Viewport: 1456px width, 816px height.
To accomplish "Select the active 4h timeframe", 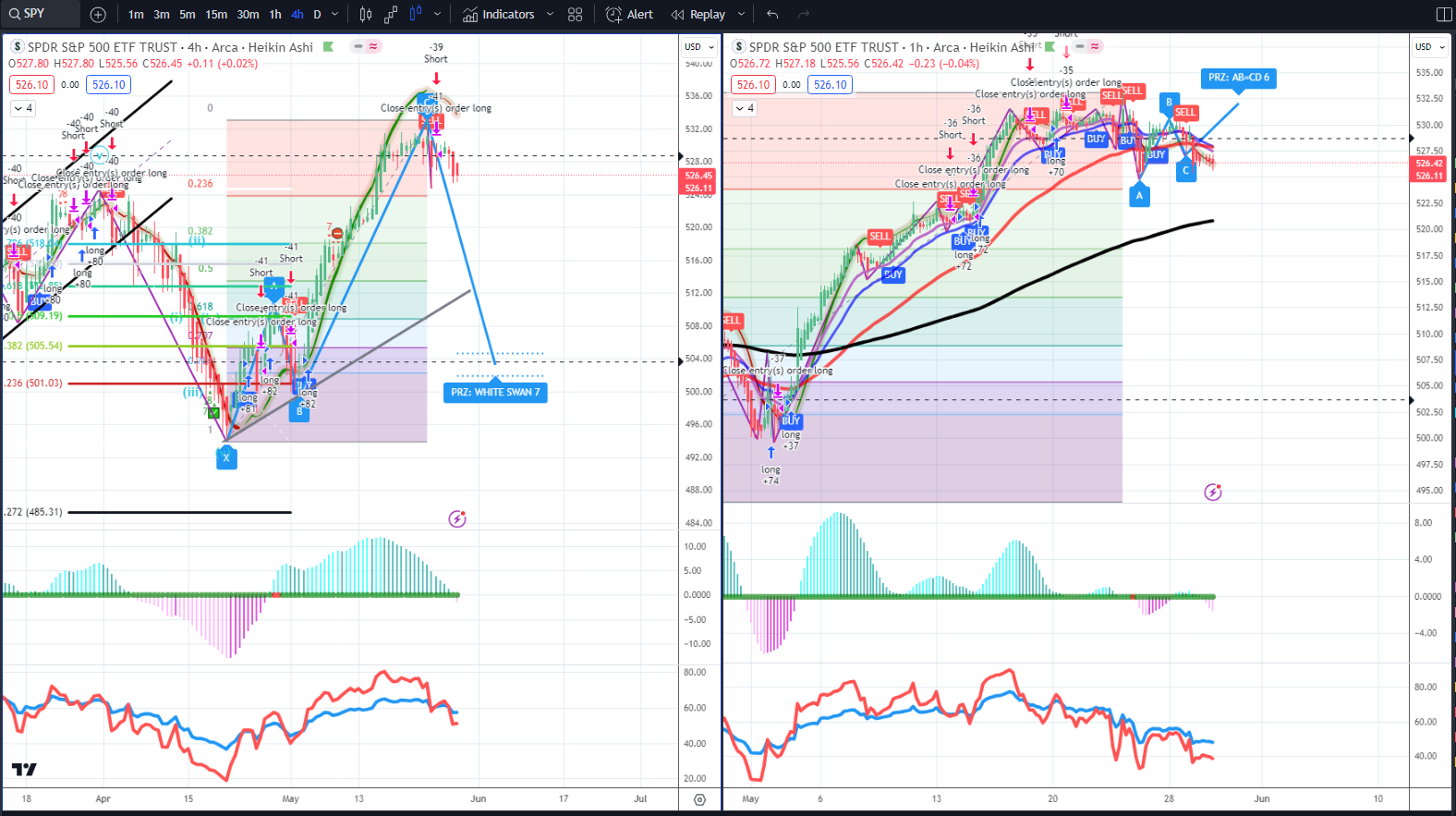I will (x=297, y=15).
